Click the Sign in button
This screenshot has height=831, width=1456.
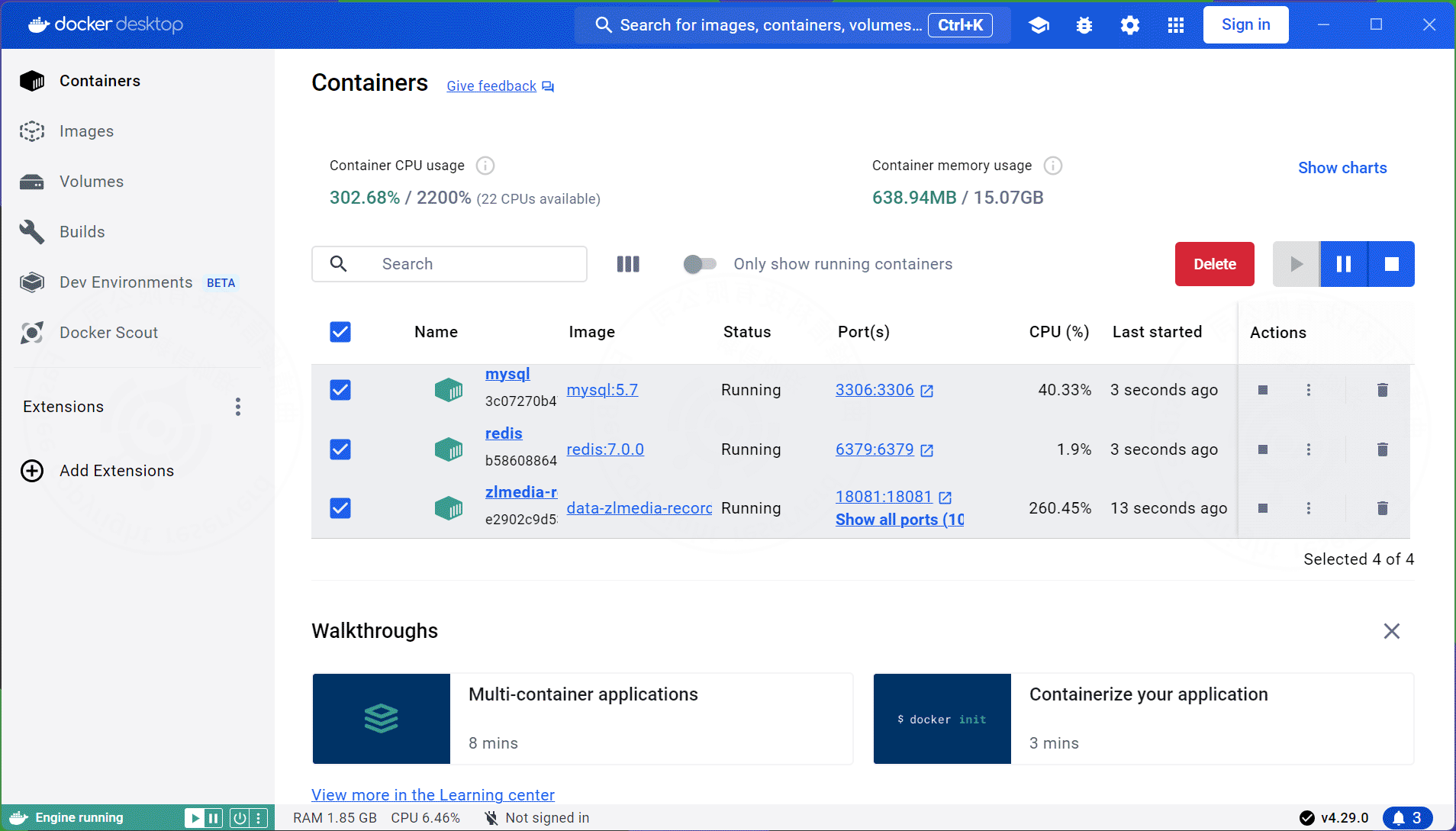coord(1245,25)
